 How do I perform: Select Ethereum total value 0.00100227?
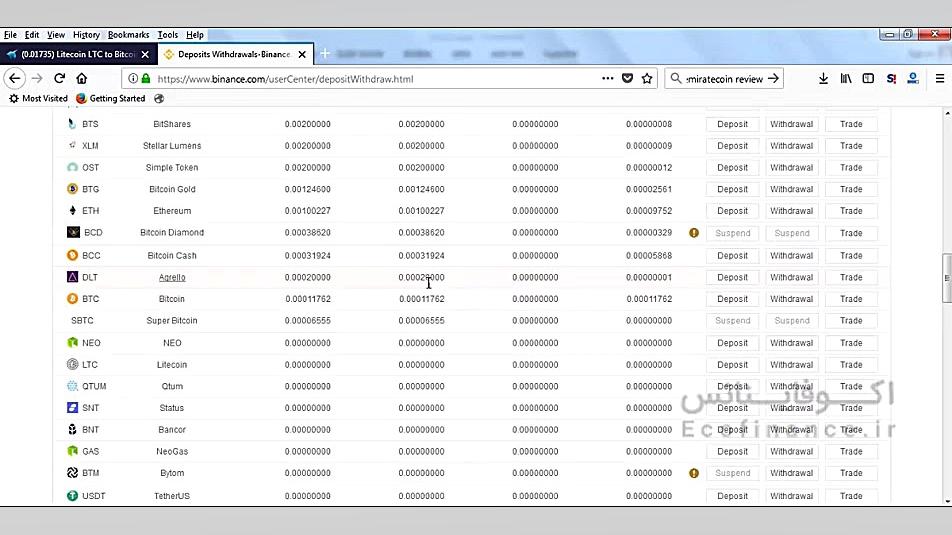[x=307, y=211]
